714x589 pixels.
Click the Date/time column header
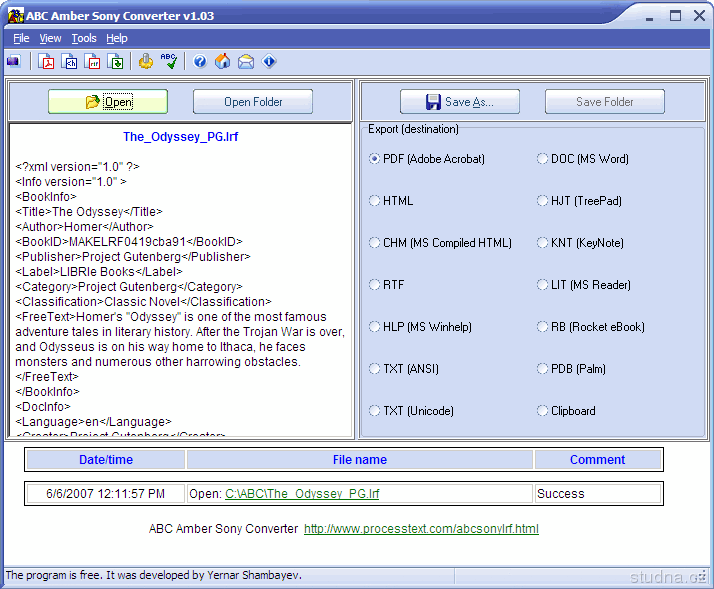(x=106, y=460)
